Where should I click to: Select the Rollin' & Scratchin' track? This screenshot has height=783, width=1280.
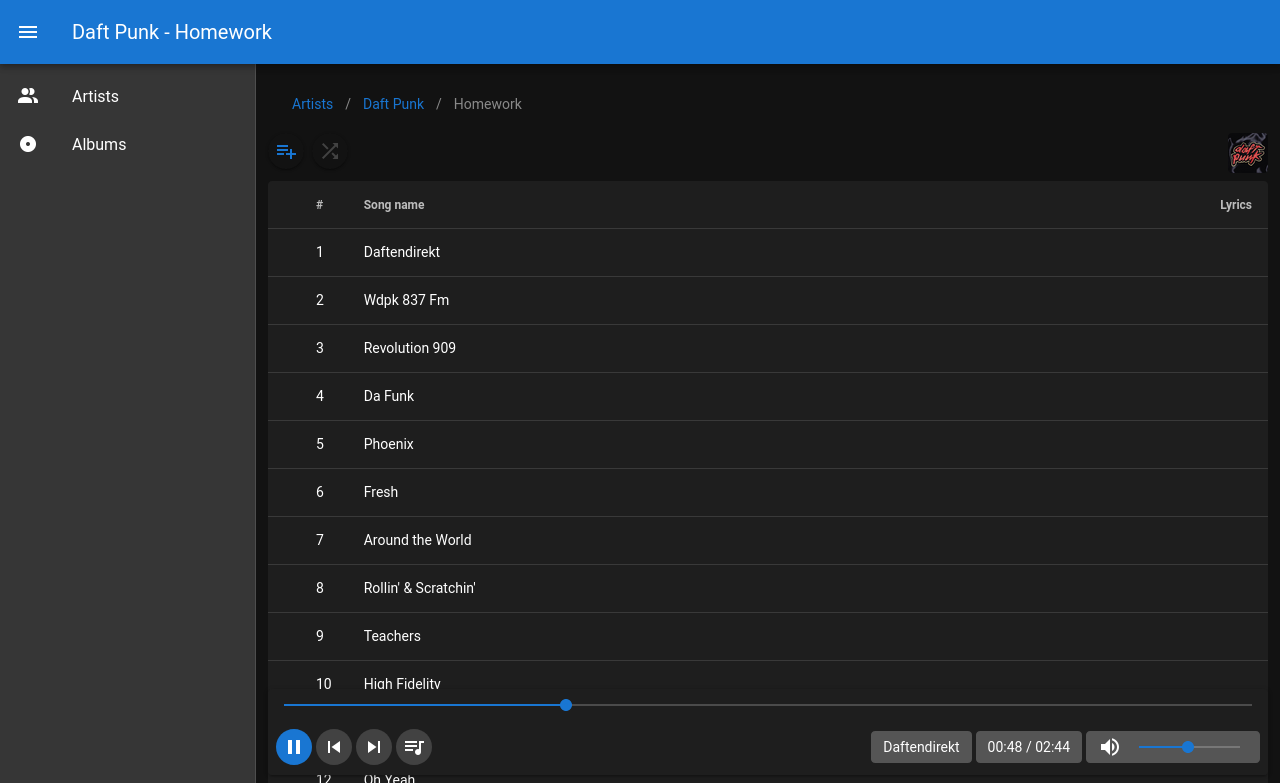click(x=768, y=589)
